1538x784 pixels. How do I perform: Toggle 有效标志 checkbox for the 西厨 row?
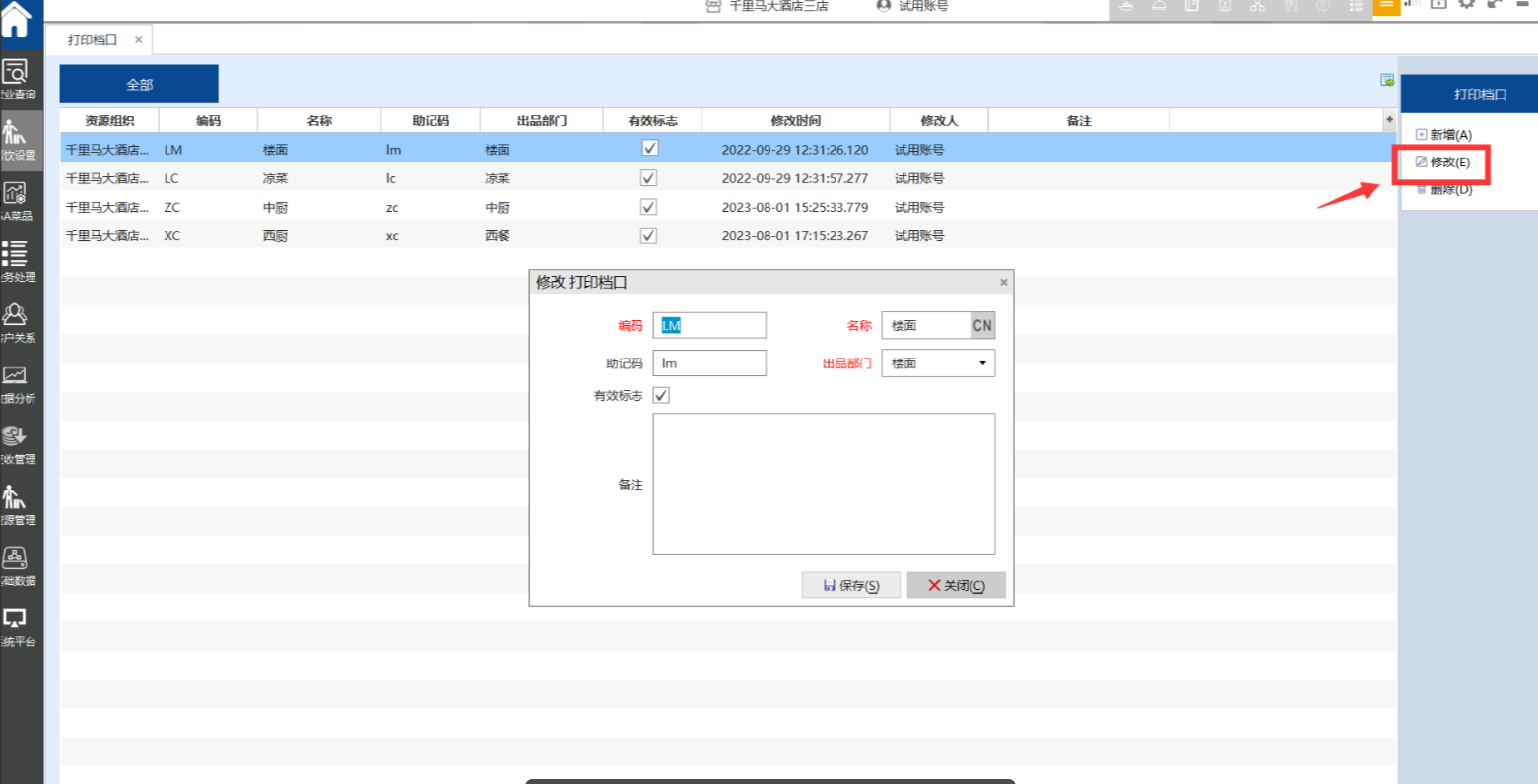tap(648, 235)
